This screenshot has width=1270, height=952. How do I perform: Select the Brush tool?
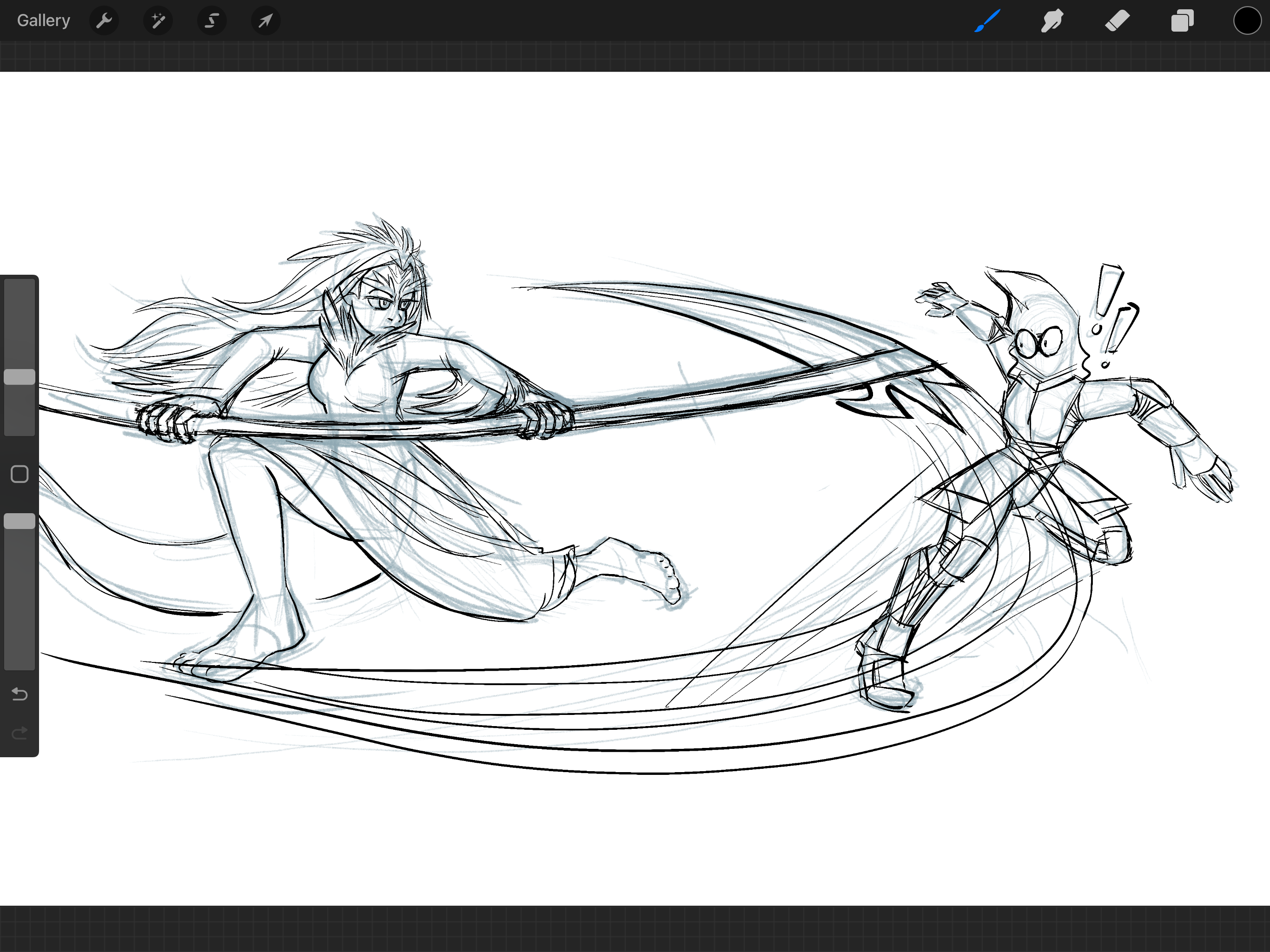987,21
